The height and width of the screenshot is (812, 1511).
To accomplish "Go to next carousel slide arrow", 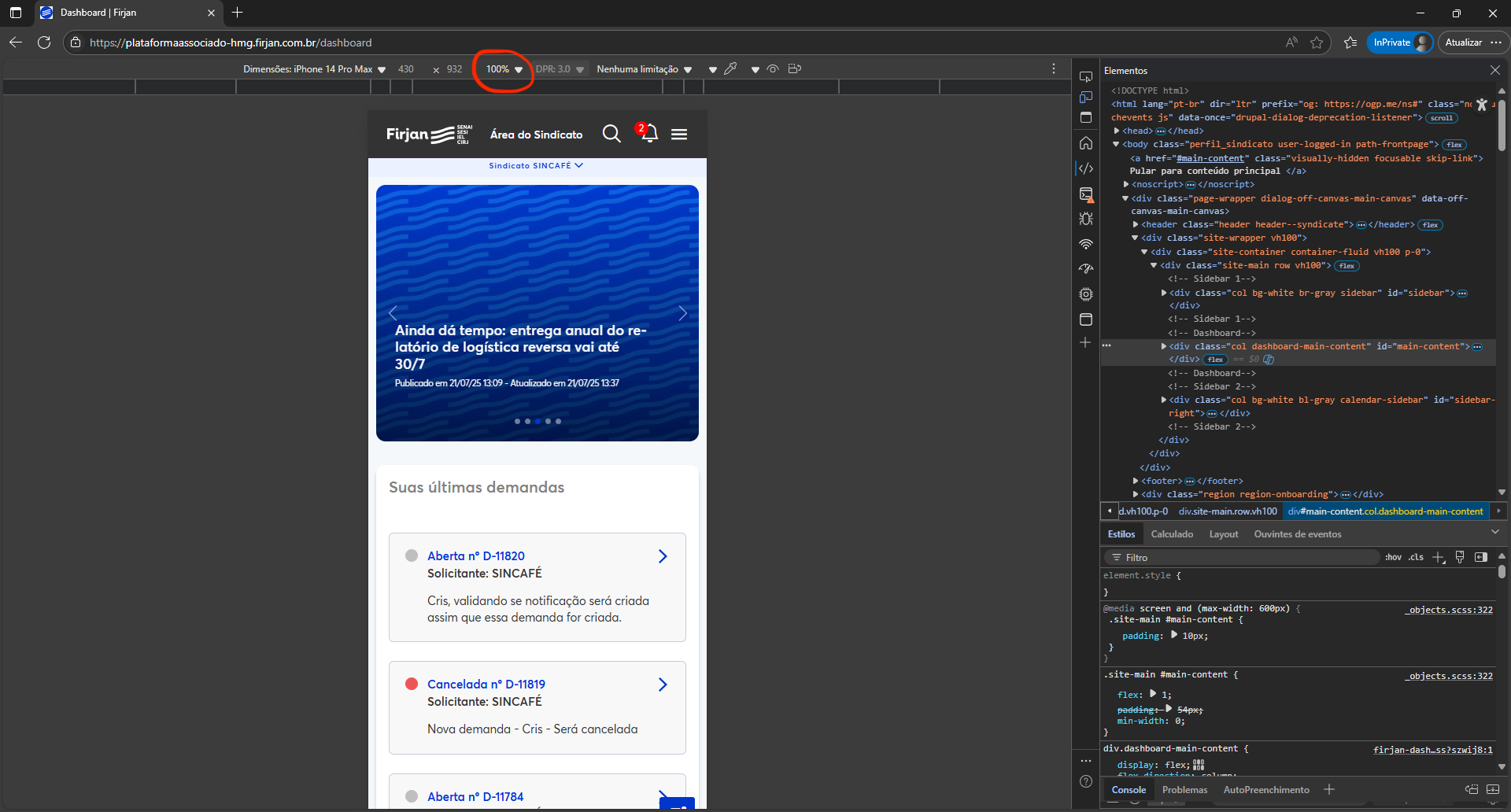I will coord(682,313).
